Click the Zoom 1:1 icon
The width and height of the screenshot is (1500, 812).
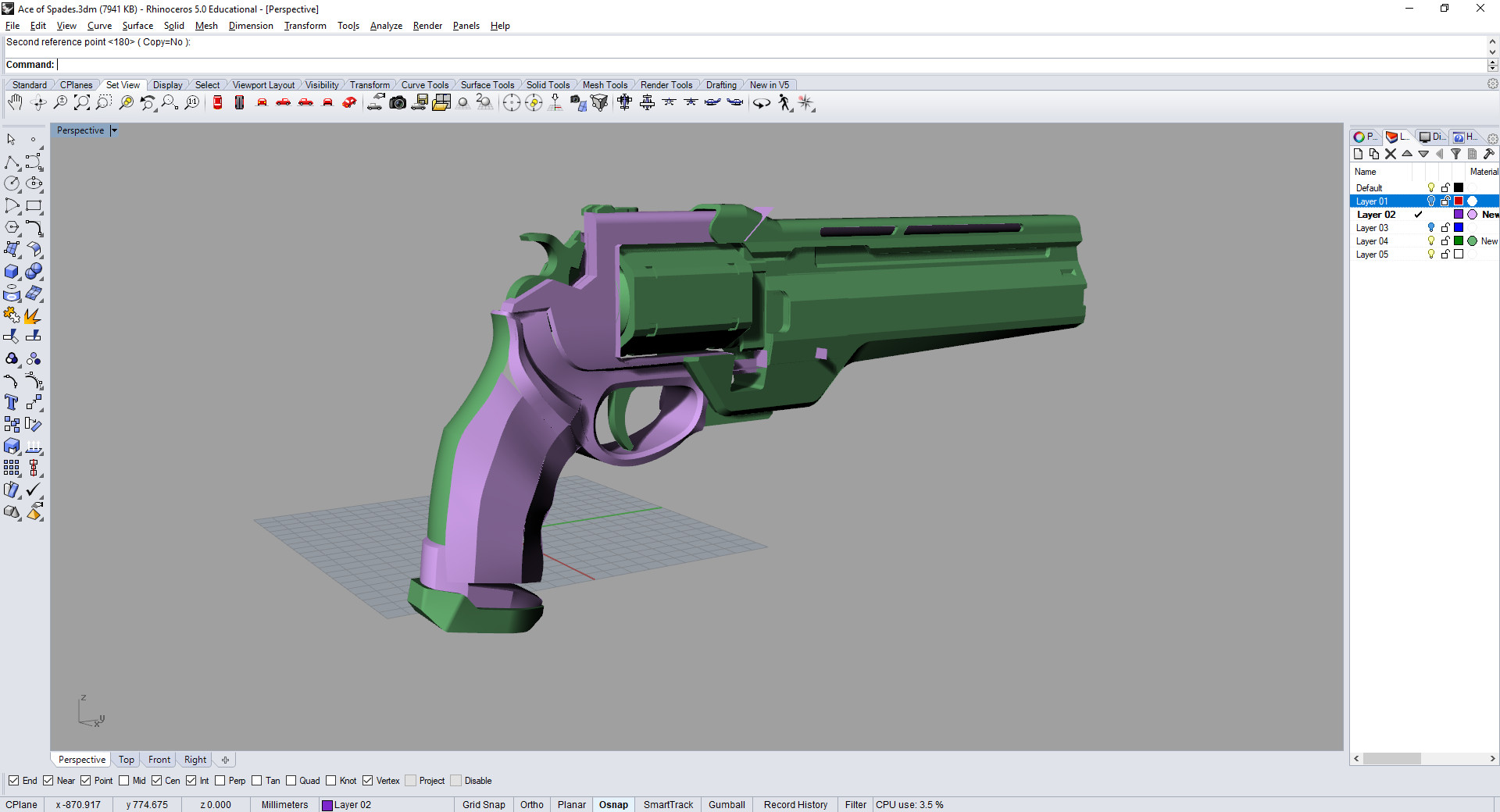coord(191,102)
